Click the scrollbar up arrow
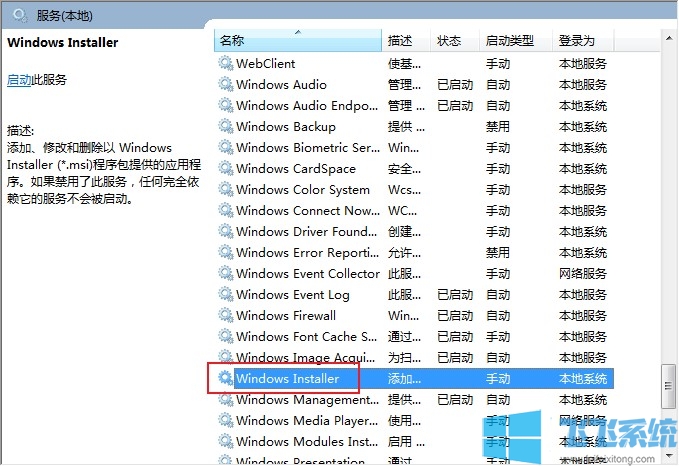 point(669,39)
